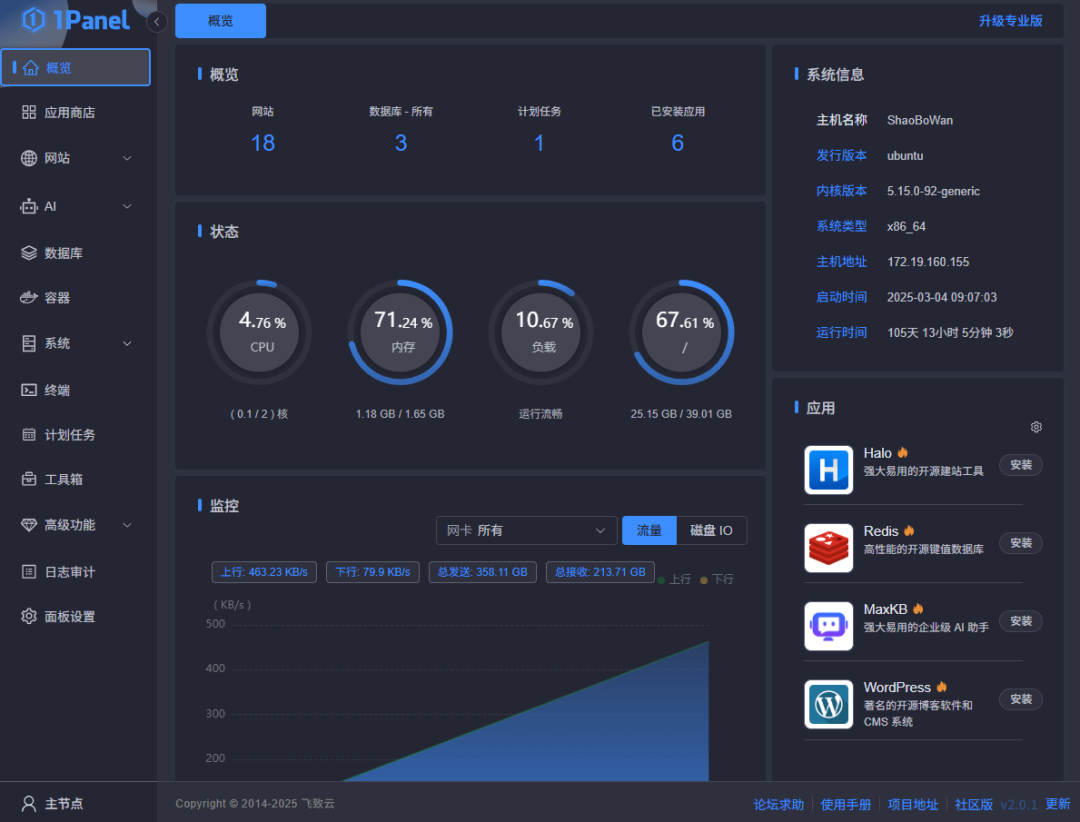Open the 应用商店 app store section
Screen dimensions: 1080x822
[x=75, y=112]
